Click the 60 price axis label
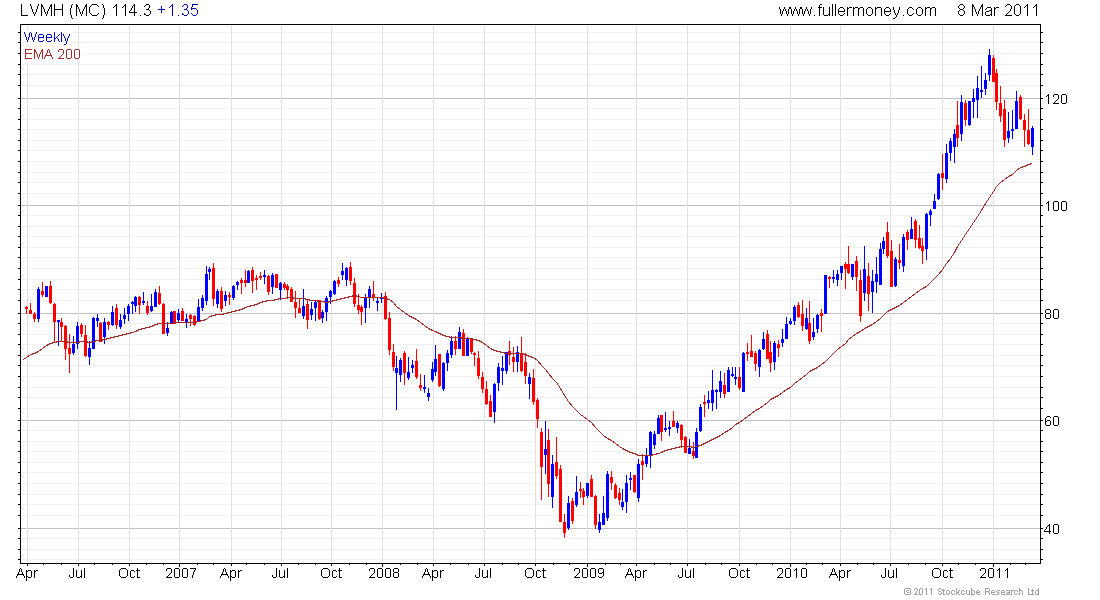Screen dimensions: 1100x600 coord(1052,421)
